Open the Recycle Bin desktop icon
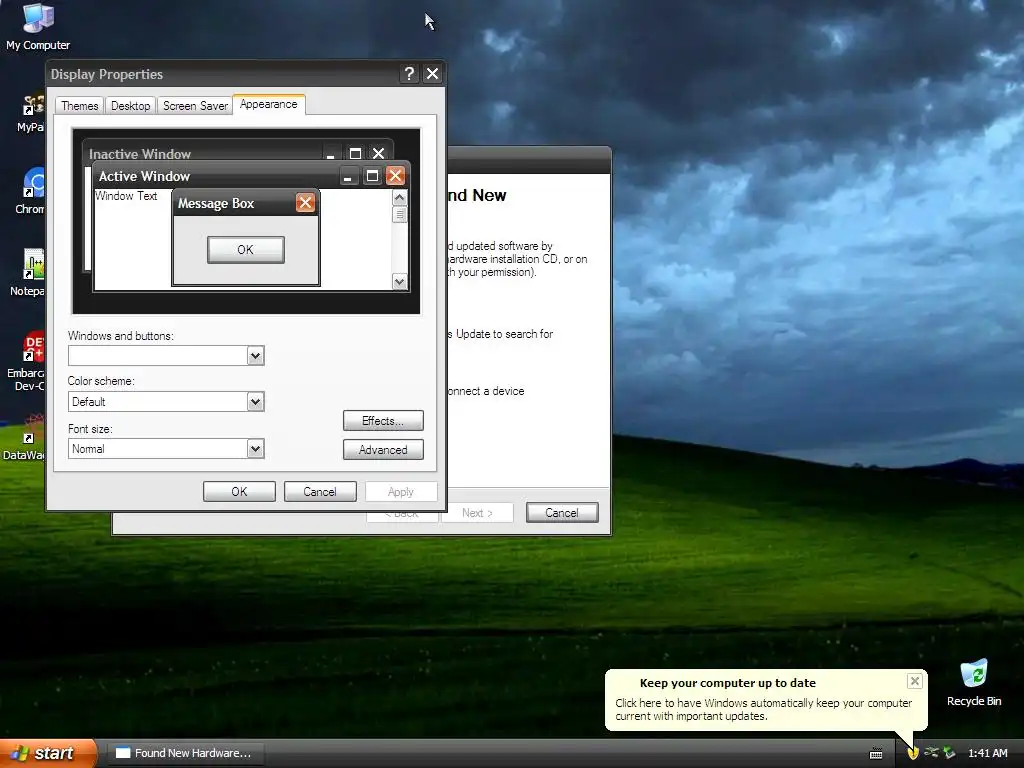 click(974, 683)
